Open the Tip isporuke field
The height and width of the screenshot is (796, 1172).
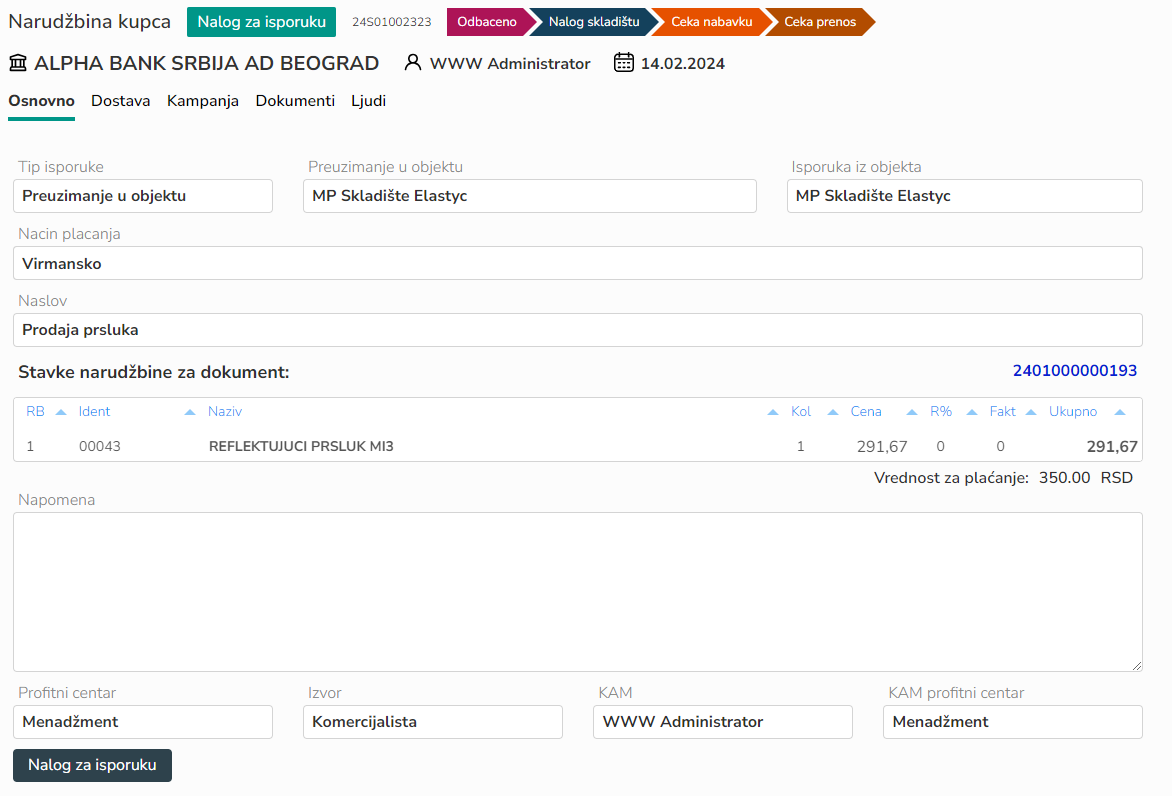tap(143, 196)
